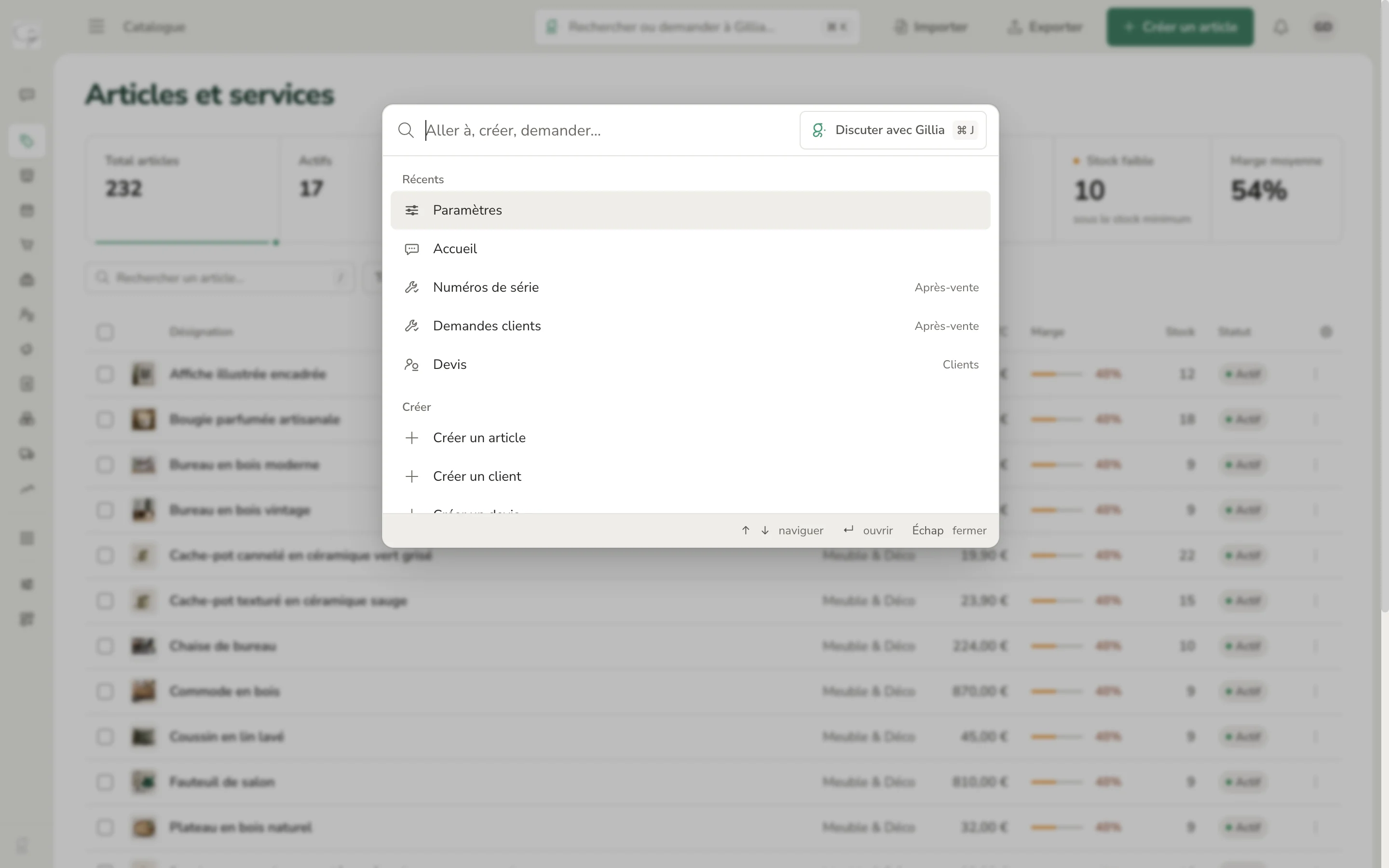This screenshot has height=868, width=1389.
Task: Open Demandes clients entry
Action: (x=690, y=325)
